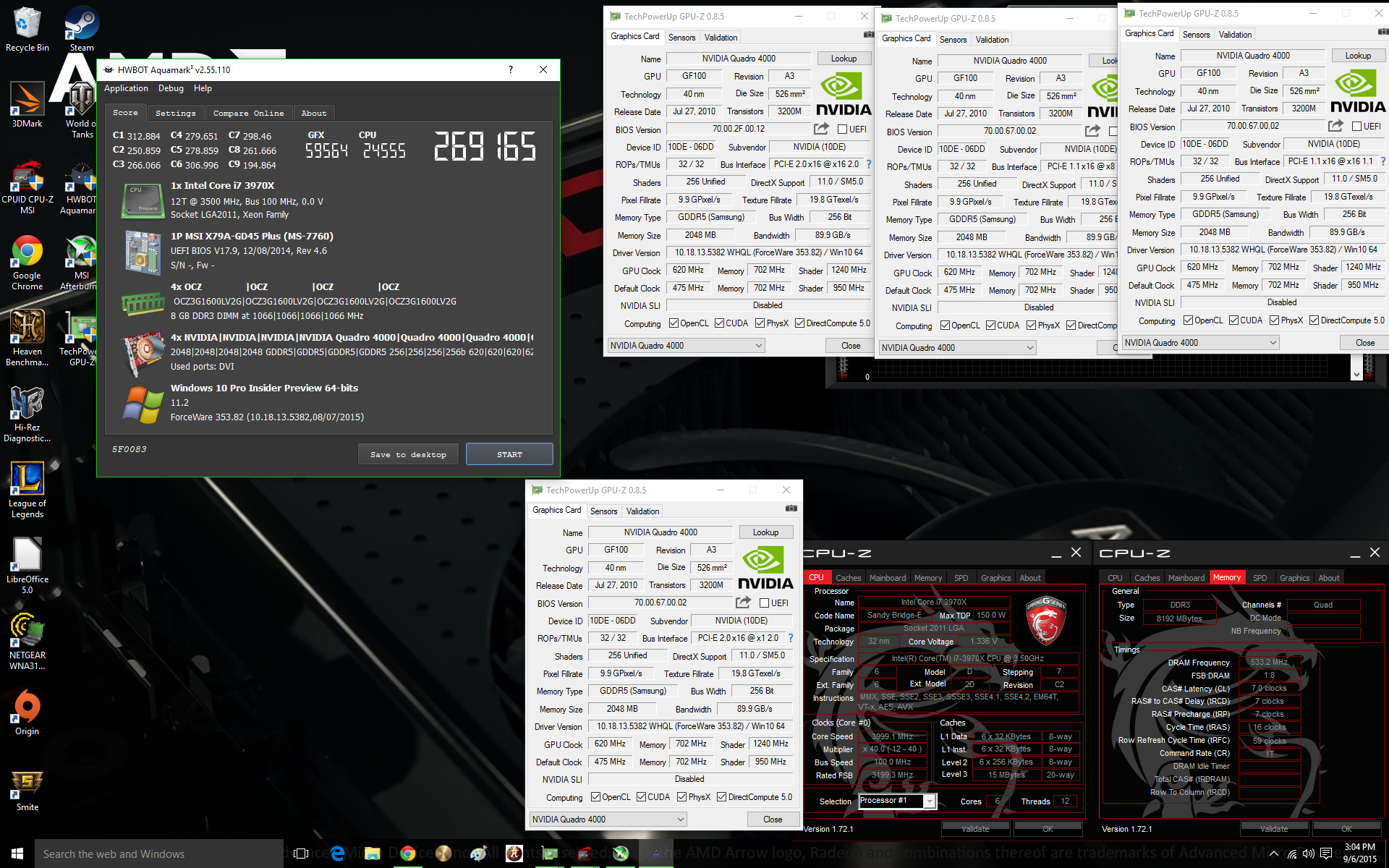Click OK in right CPU-Z window

(x=1346, y=828)
